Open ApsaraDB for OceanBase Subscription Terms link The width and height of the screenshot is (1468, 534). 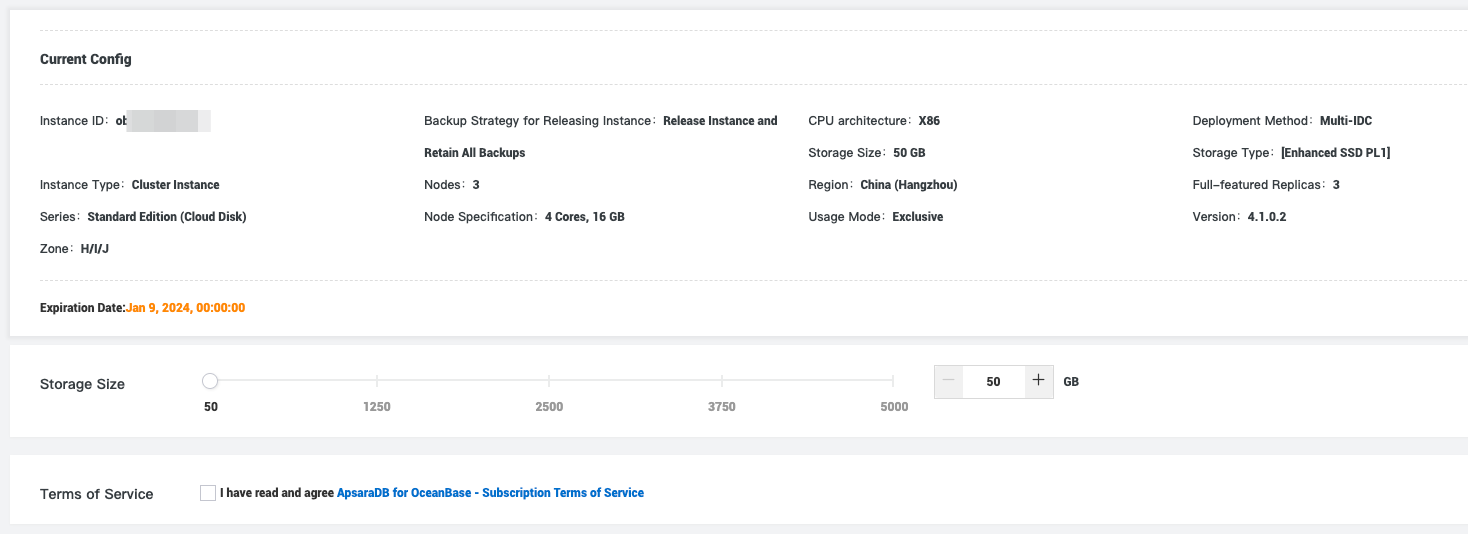click(490, 493)
